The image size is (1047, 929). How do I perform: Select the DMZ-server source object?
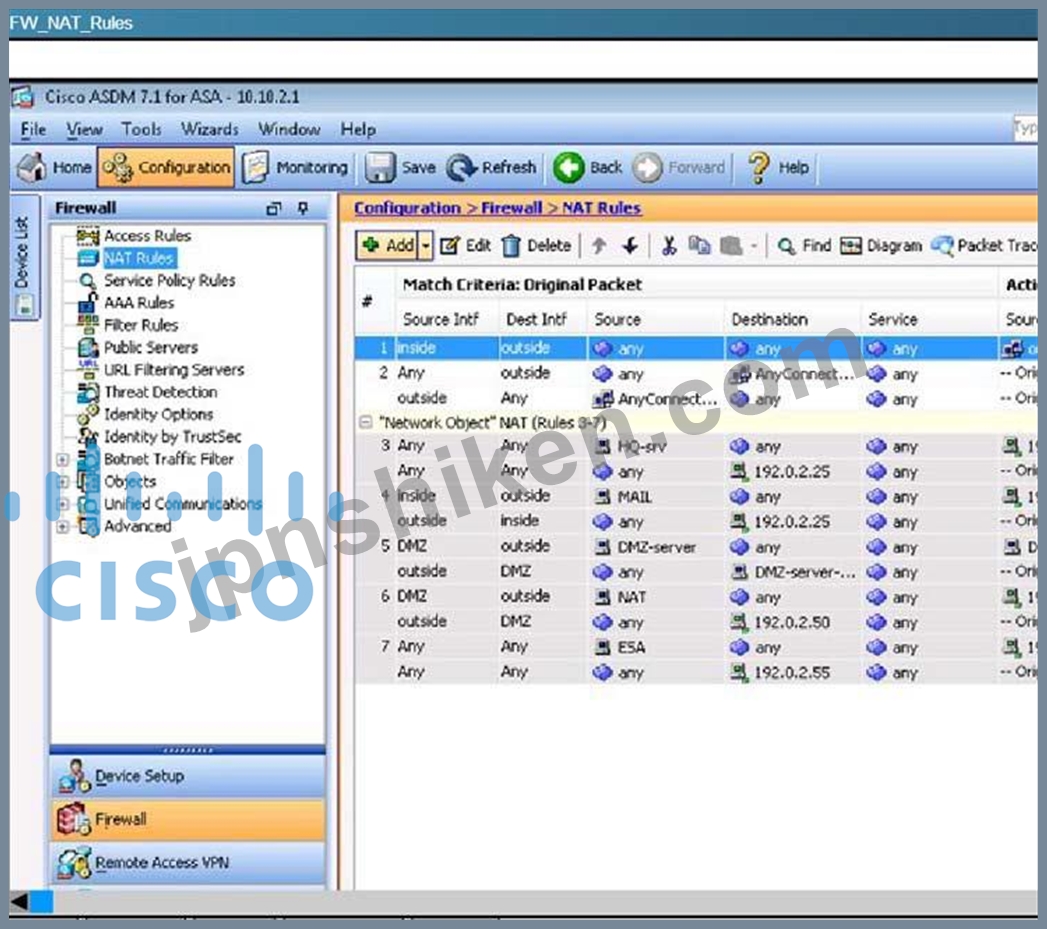pos(645,547)
